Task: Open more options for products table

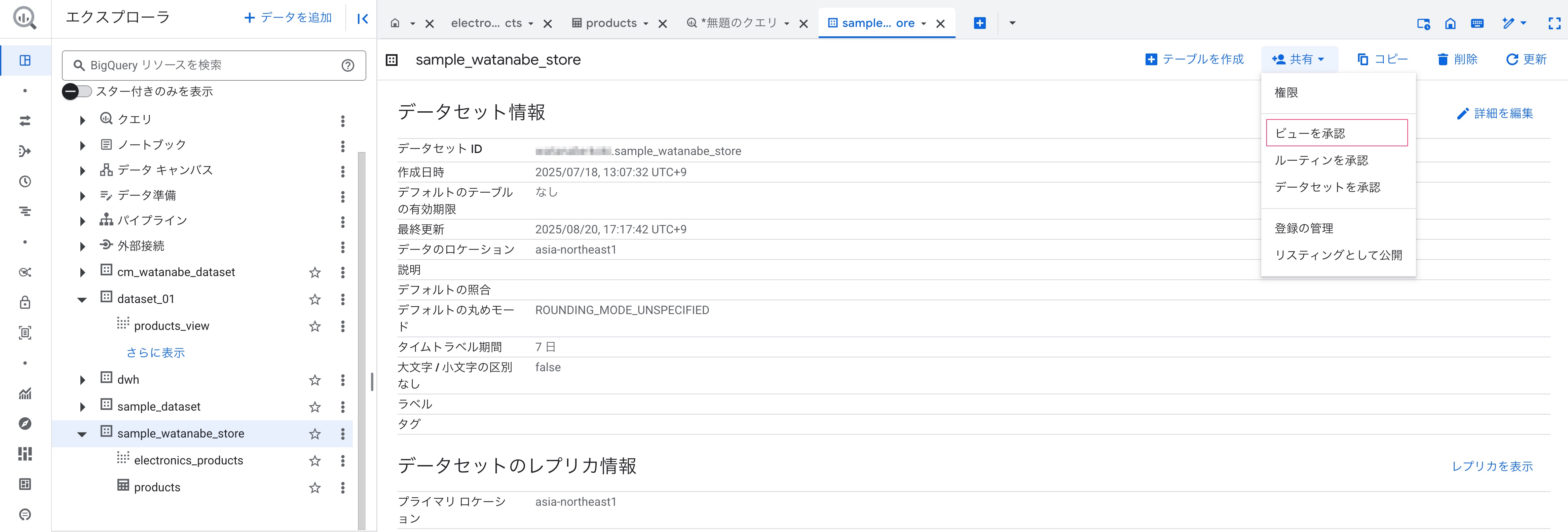Action: coord(343,488)
